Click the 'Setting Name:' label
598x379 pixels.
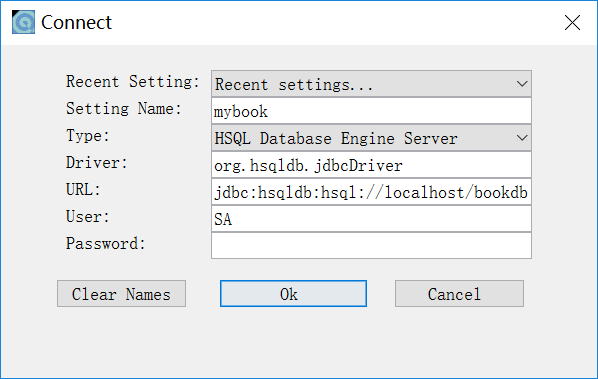[124, 109]
